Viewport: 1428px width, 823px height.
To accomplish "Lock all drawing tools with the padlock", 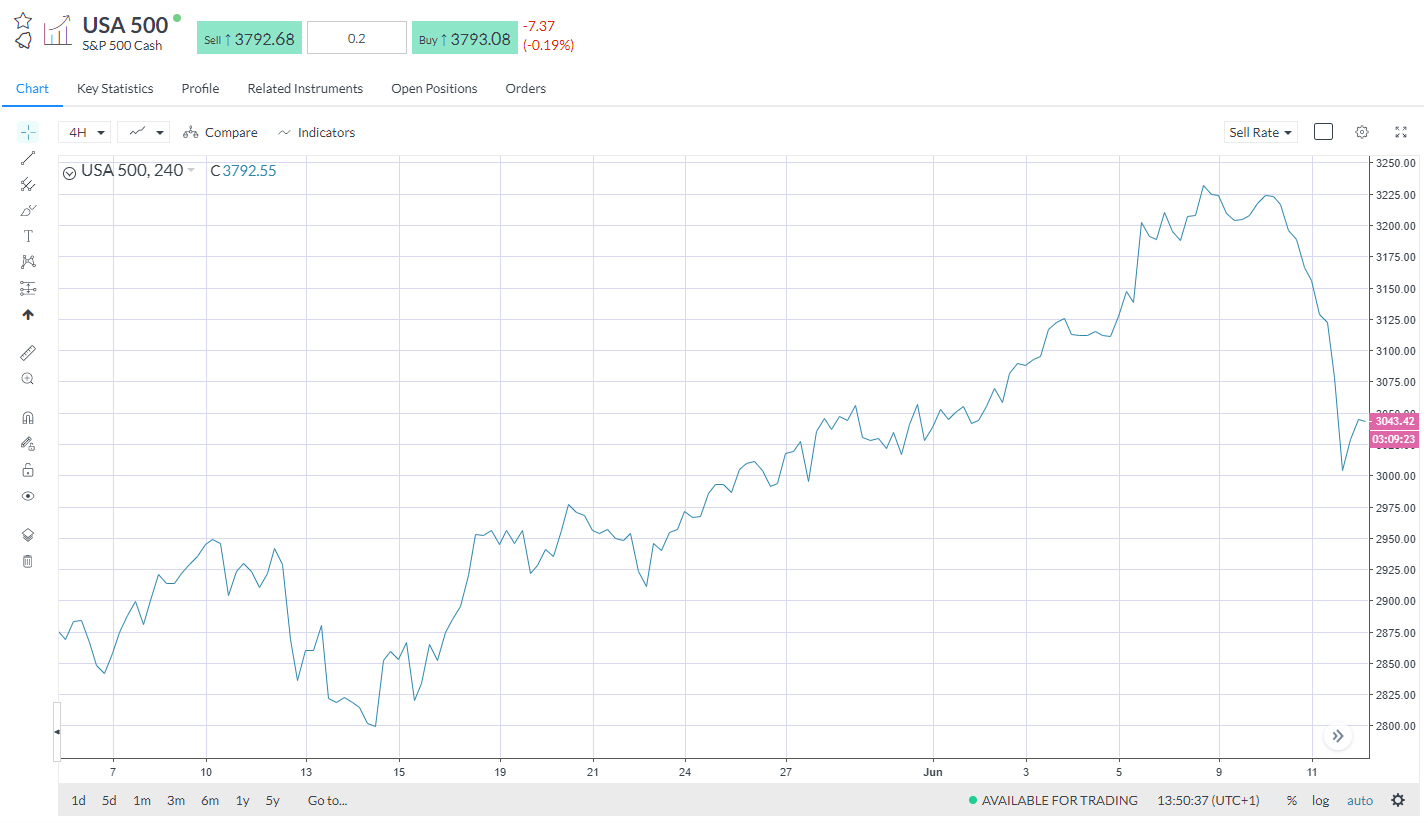I will [x=27, y=469].
